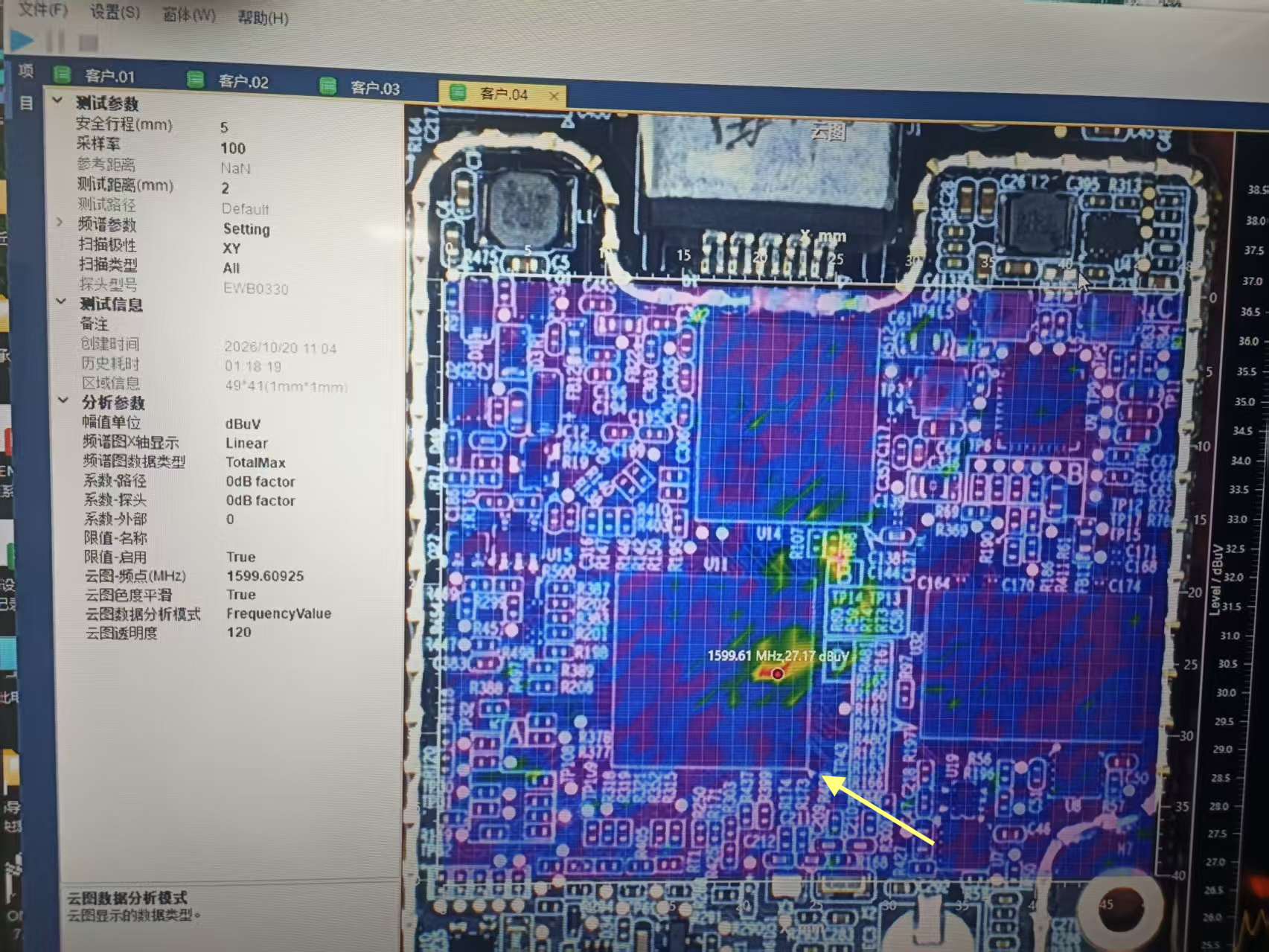Screen dimensions: 1269x952
Task: Click the 频谱图X轴显示 value Linear
Action: 246,444
